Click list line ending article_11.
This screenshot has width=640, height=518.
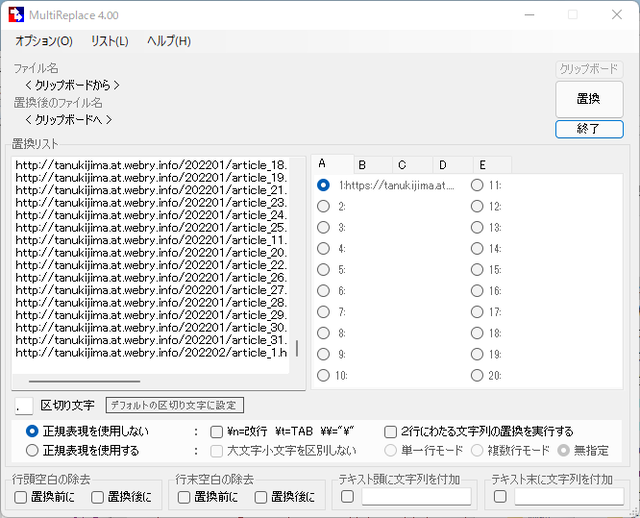coord(151,240)
